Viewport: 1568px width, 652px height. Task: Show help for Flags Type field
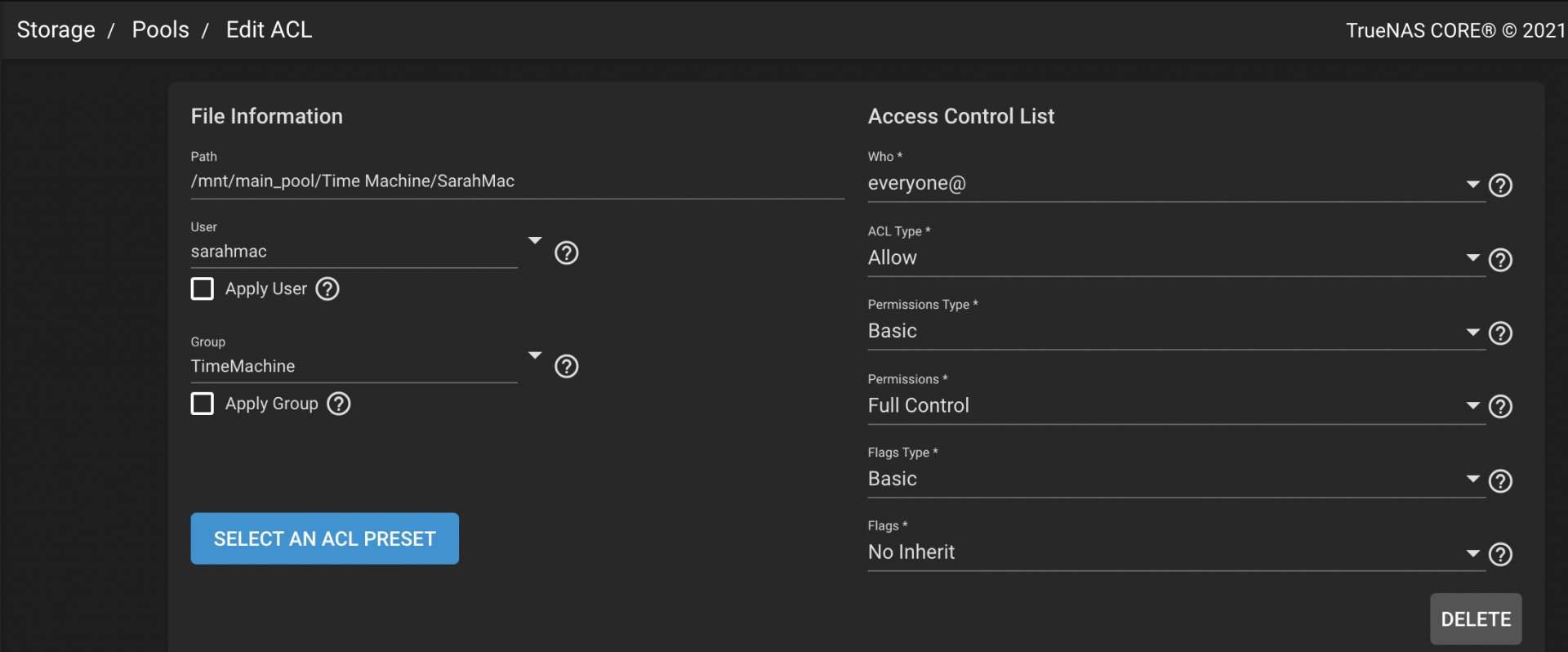[1500, 481]
